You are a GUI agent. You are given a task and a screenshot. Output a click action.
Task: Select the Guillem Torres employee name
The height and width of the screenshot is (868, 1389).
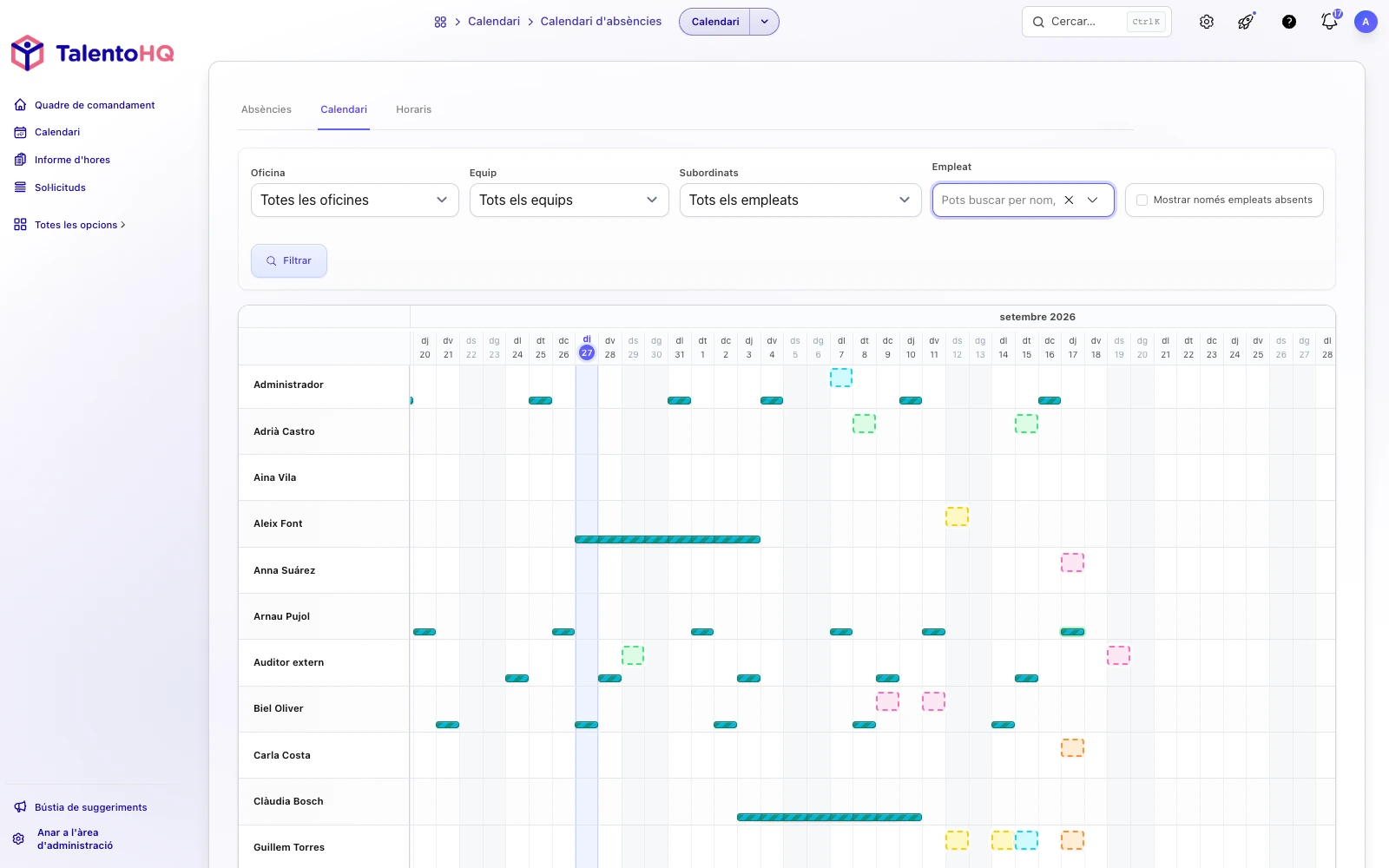tap(289, 847)
